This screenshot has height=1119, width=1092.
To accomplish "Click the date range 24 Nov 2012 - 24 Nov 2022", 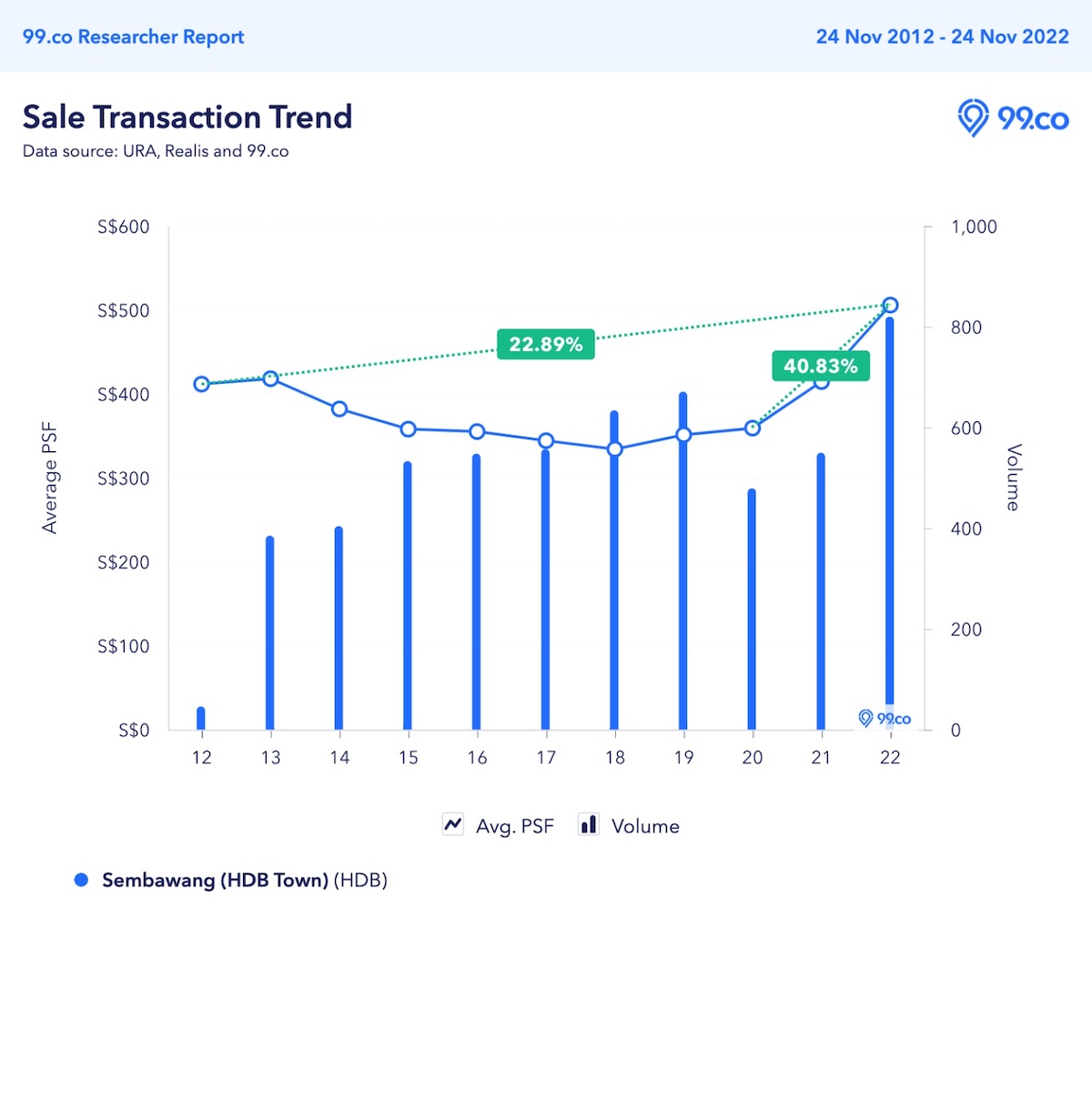I will [942, 36].
